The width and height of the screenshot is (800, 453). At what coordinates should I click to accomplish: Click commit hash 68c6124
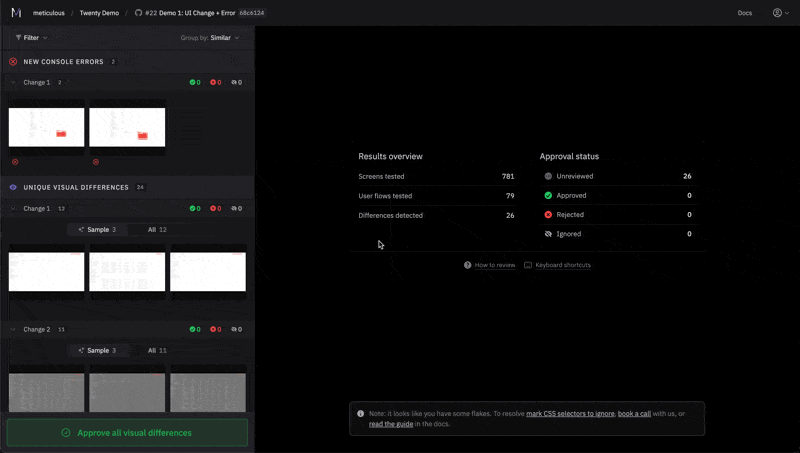tap(252, 13)
